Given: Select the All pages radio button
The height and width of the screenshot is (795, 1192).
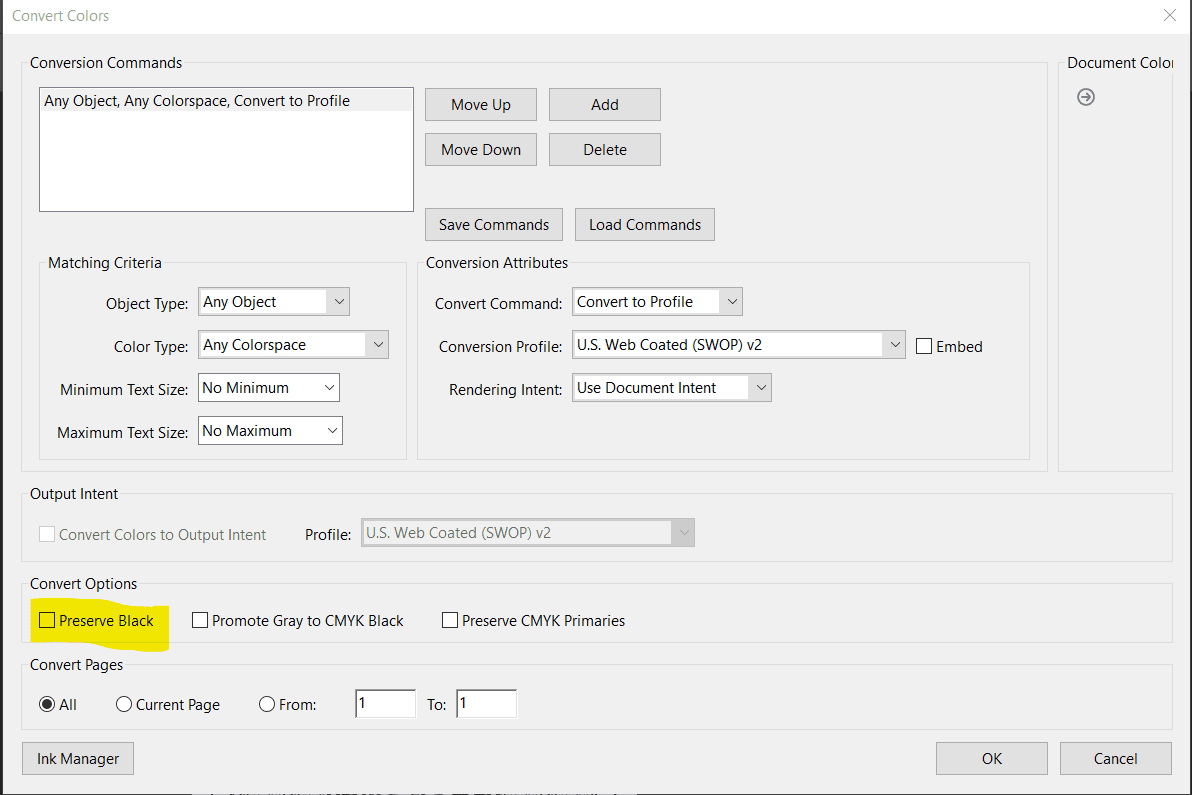Looking at the screenshot, I should coord(47,704).
